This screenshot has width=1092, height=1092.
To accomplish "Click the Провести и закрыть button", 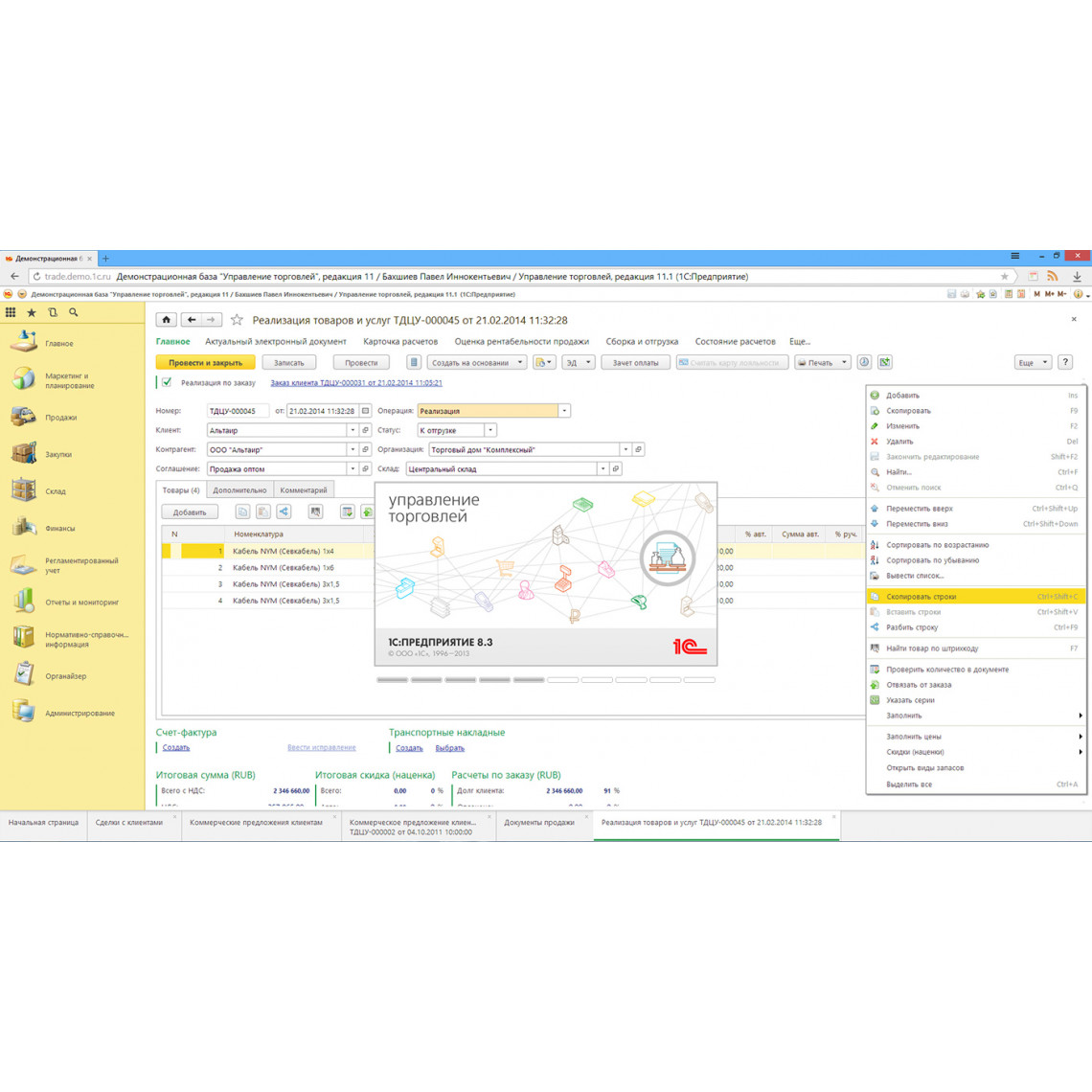I will coord(205,362).
